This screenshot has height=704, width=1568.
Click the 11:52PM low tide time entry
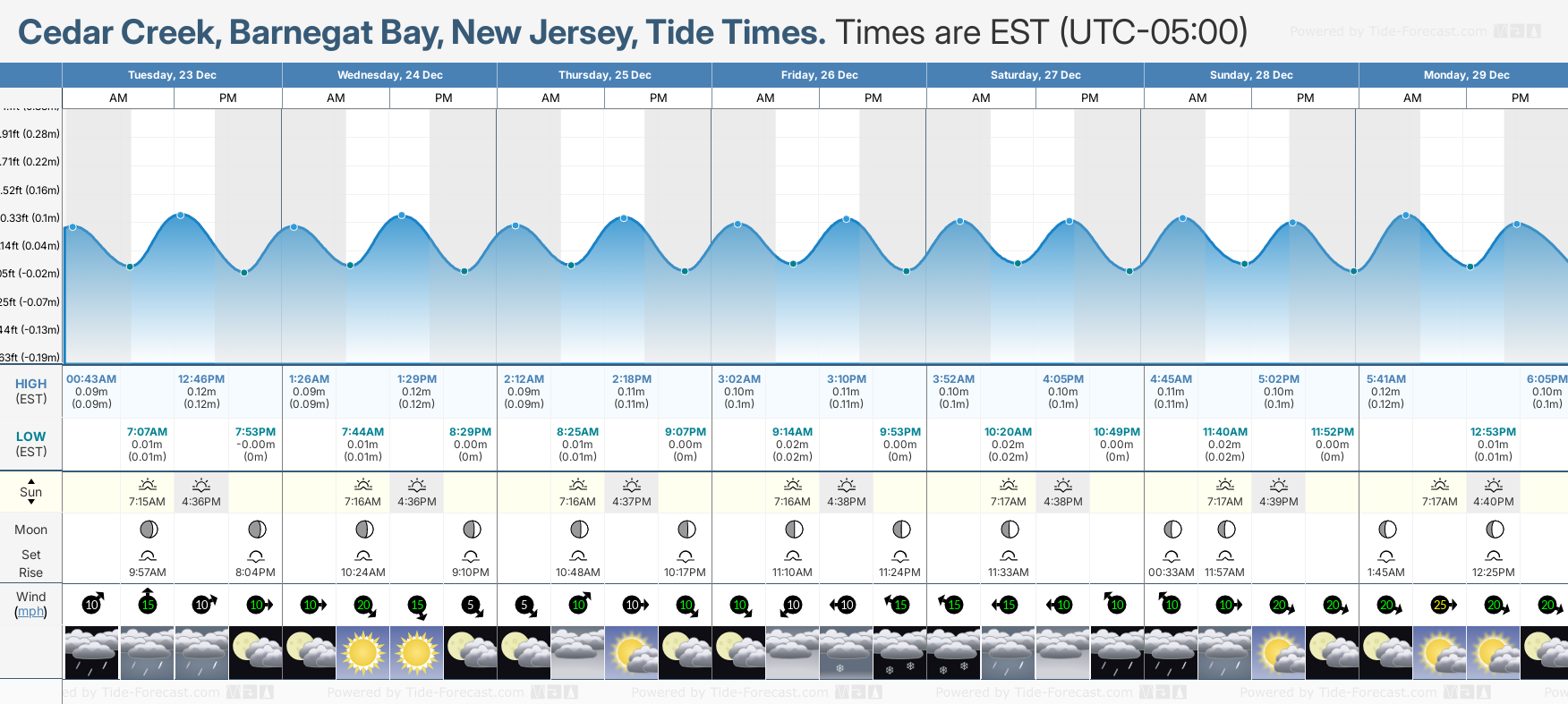[x=1332, y=432]
